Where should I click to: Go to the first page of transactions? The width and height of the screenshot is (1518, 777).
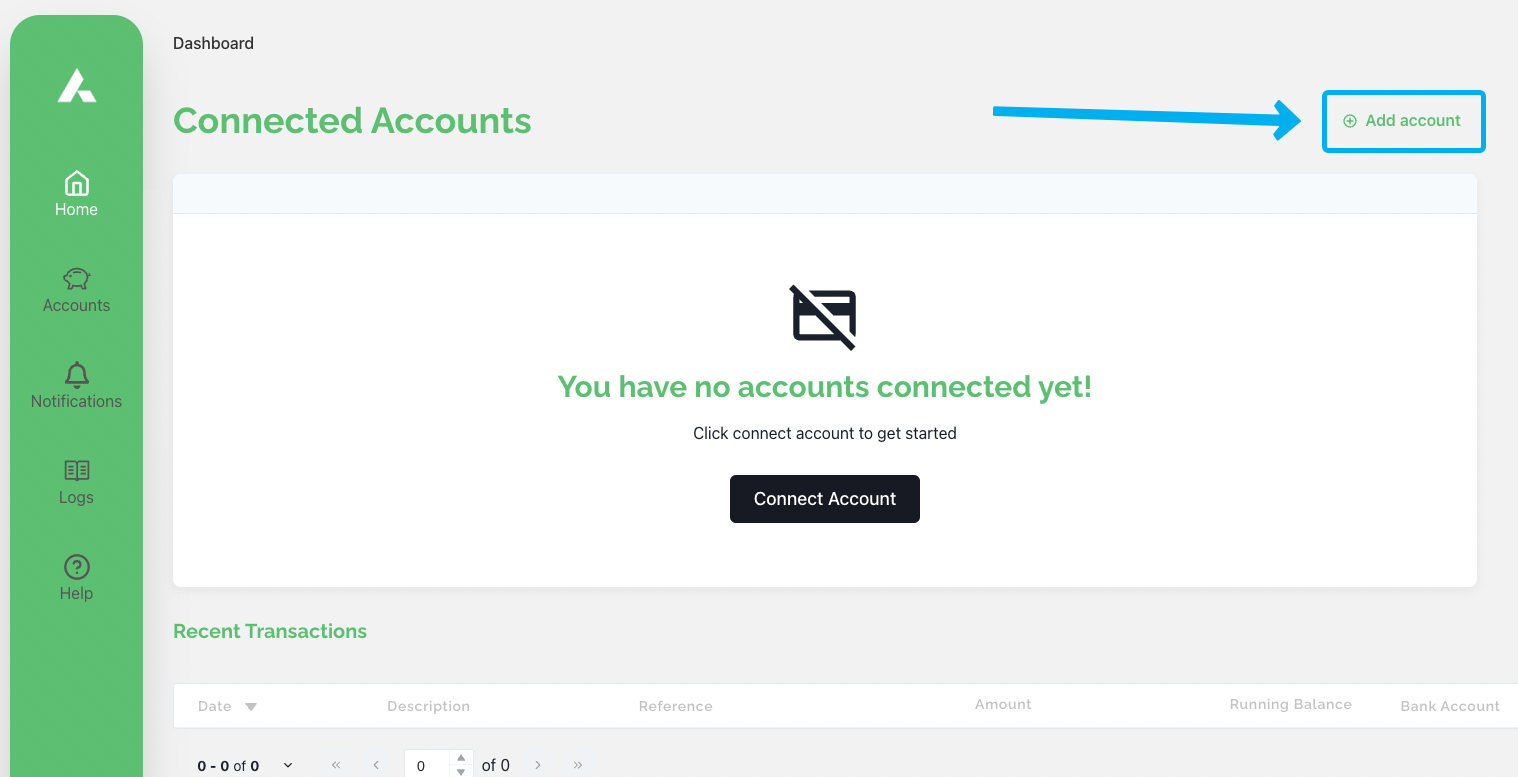pos(336,765)
